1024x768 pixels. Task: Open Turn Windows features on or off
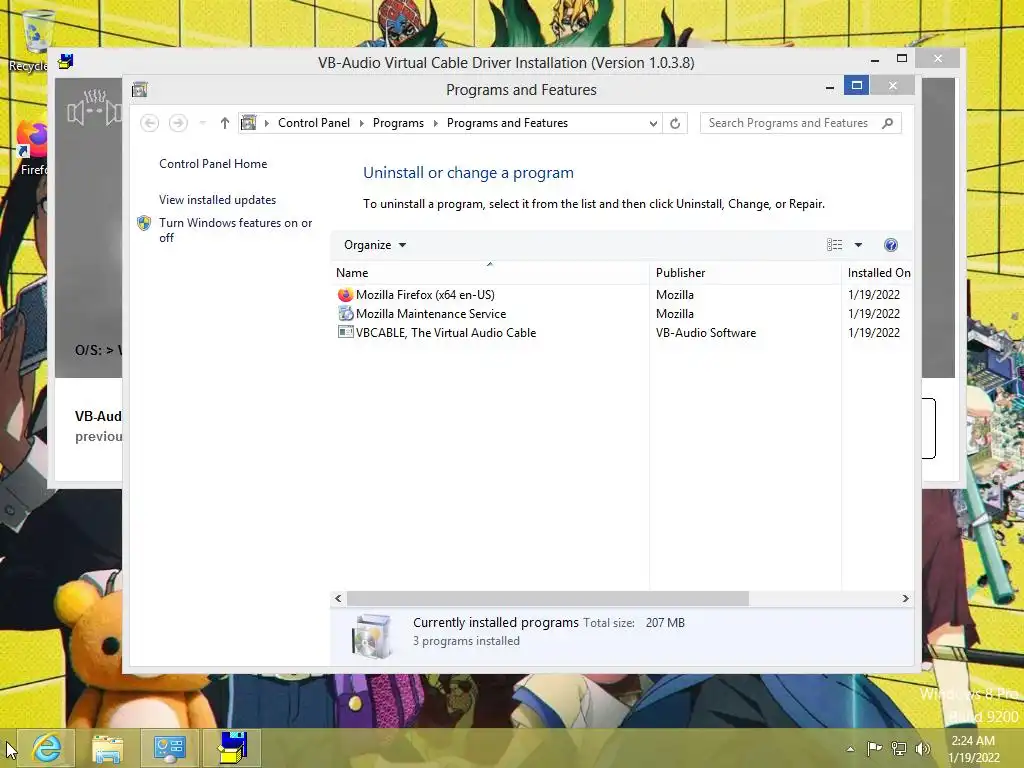click(x=235, y=230)
